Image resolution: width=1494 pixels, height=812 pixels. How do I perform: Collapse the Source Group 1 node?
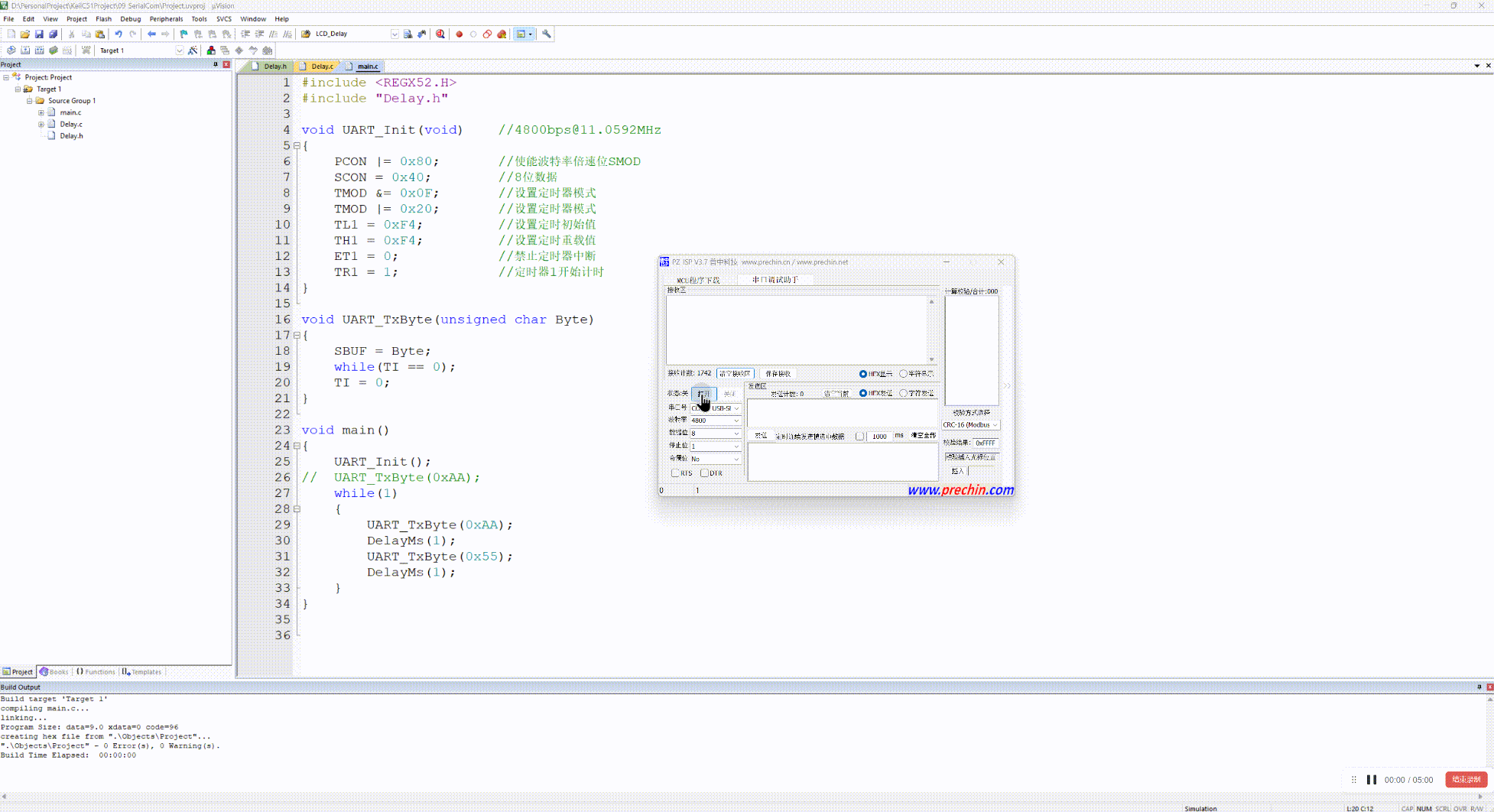pos(30,101)
